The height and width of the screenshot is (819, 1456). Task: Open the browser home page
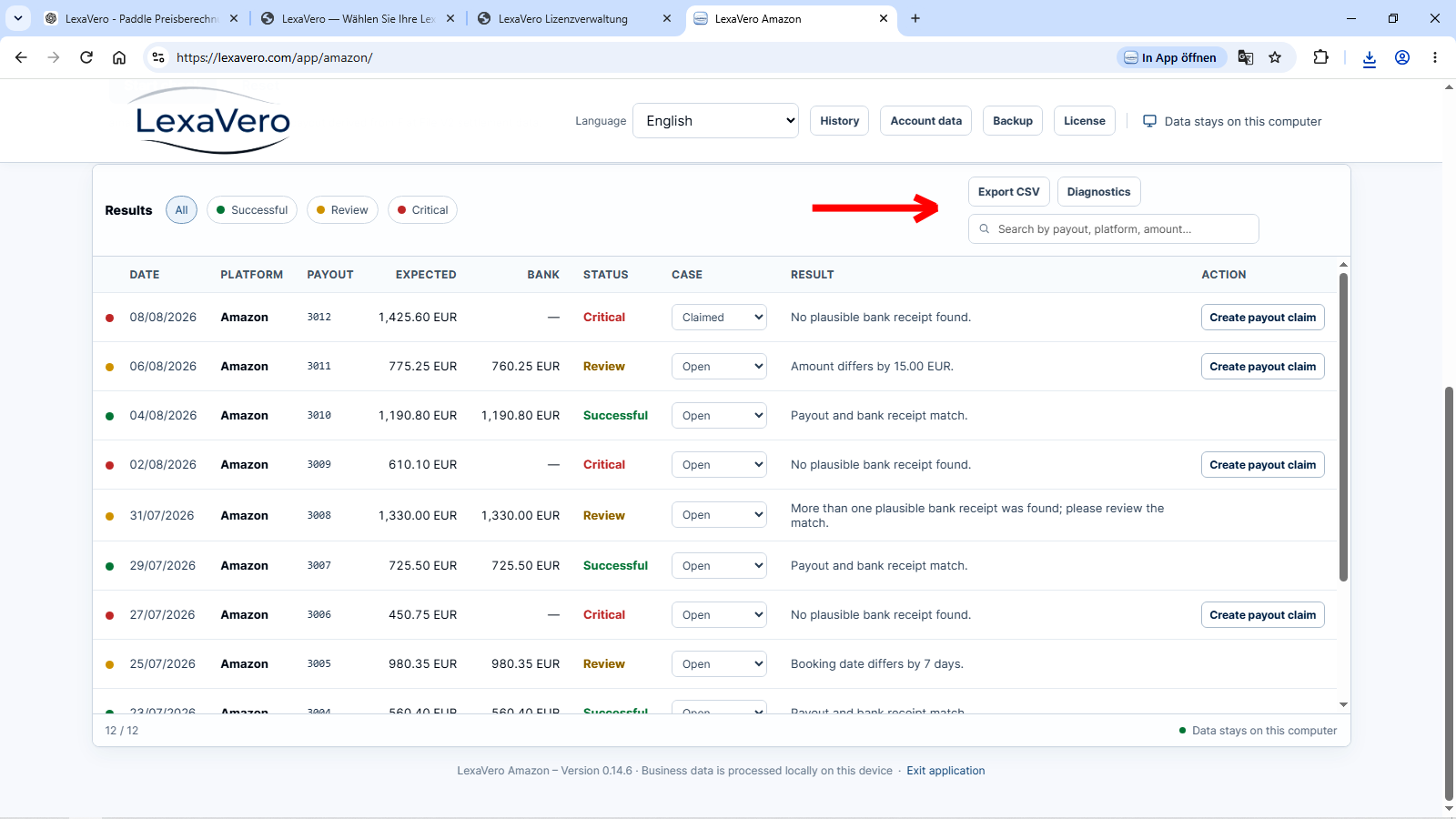119,57
